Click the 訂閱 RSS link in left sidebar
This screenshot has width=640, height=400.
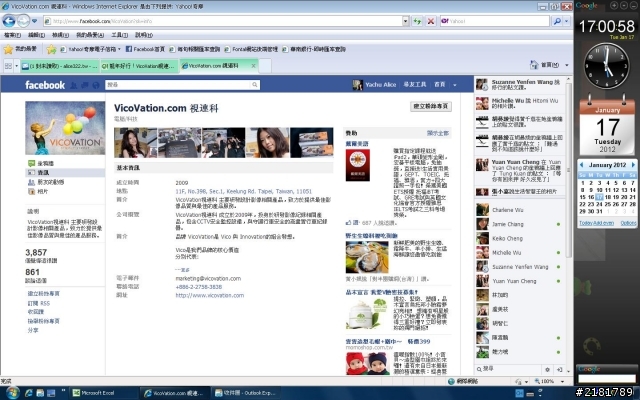pos(39,303)
